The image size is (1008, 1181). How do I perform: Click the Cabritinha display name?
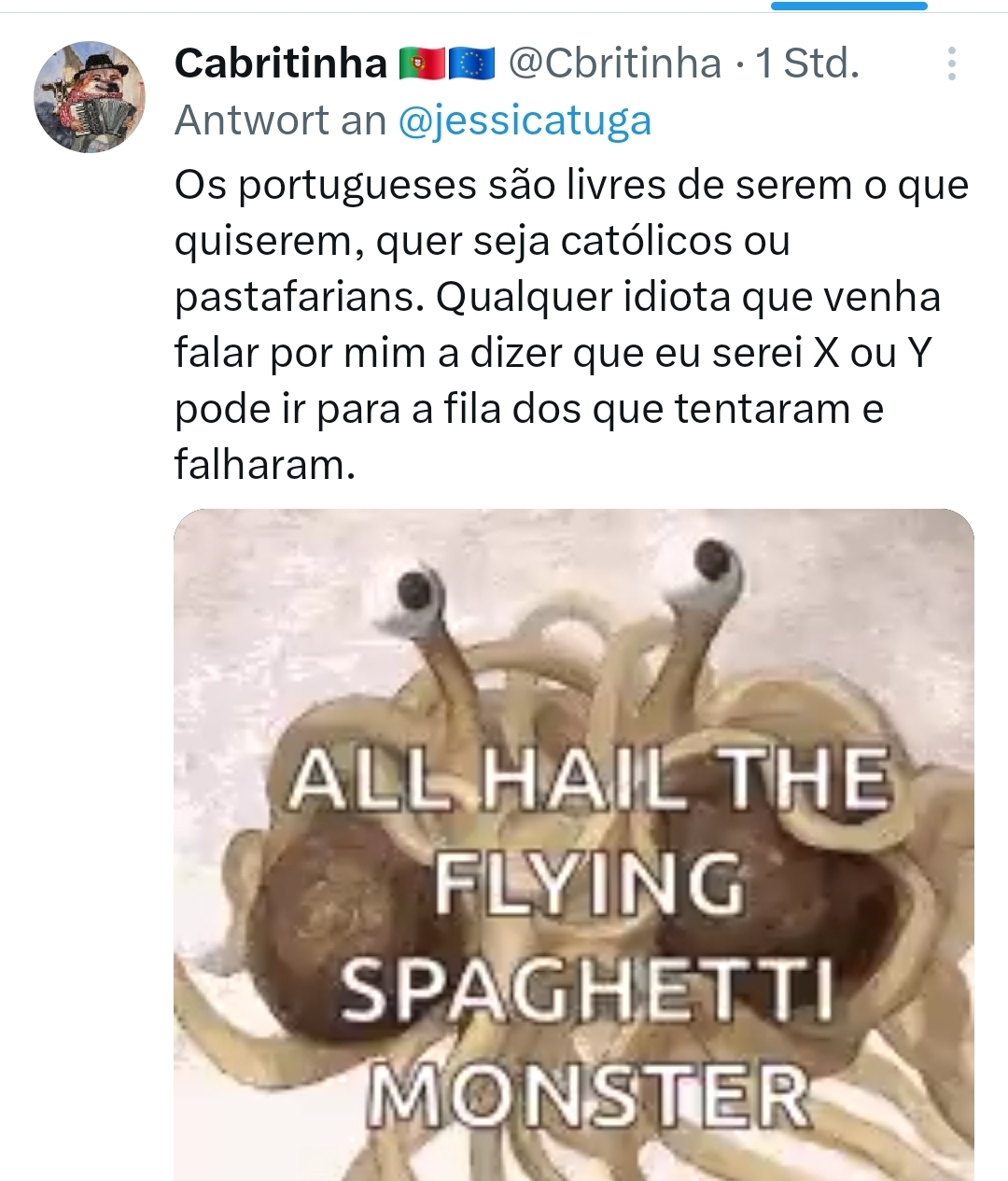(281, 63)
